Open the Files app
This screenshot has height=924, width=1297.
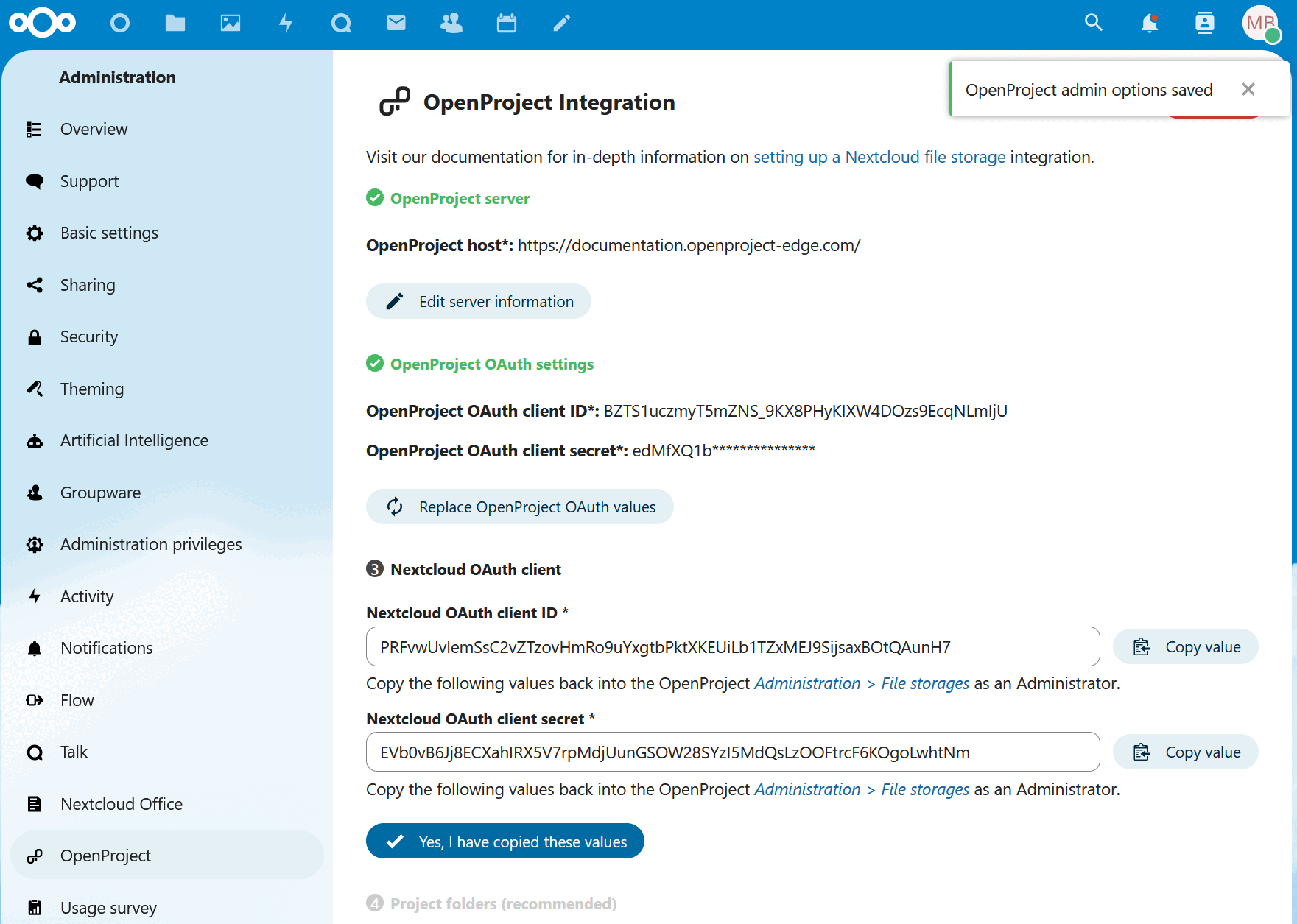[175, 23]
